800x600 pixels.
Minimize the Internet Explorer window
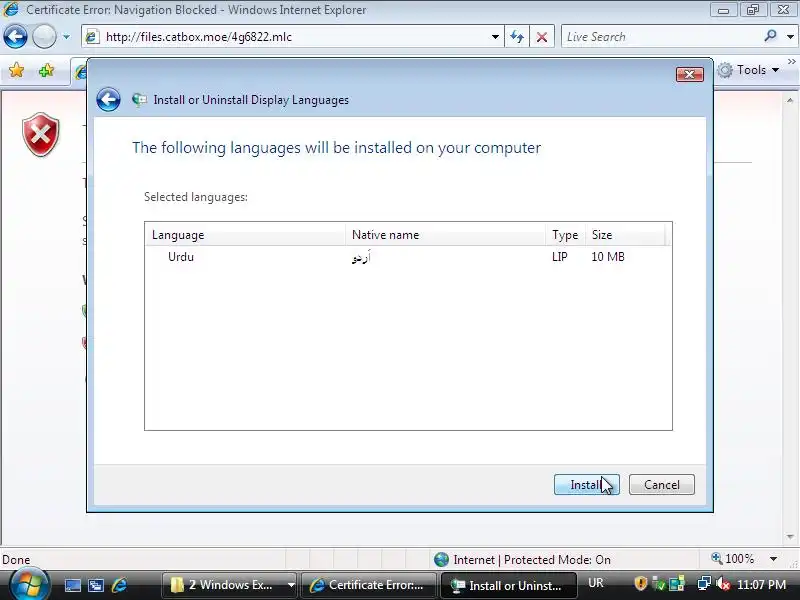[723, 10]
